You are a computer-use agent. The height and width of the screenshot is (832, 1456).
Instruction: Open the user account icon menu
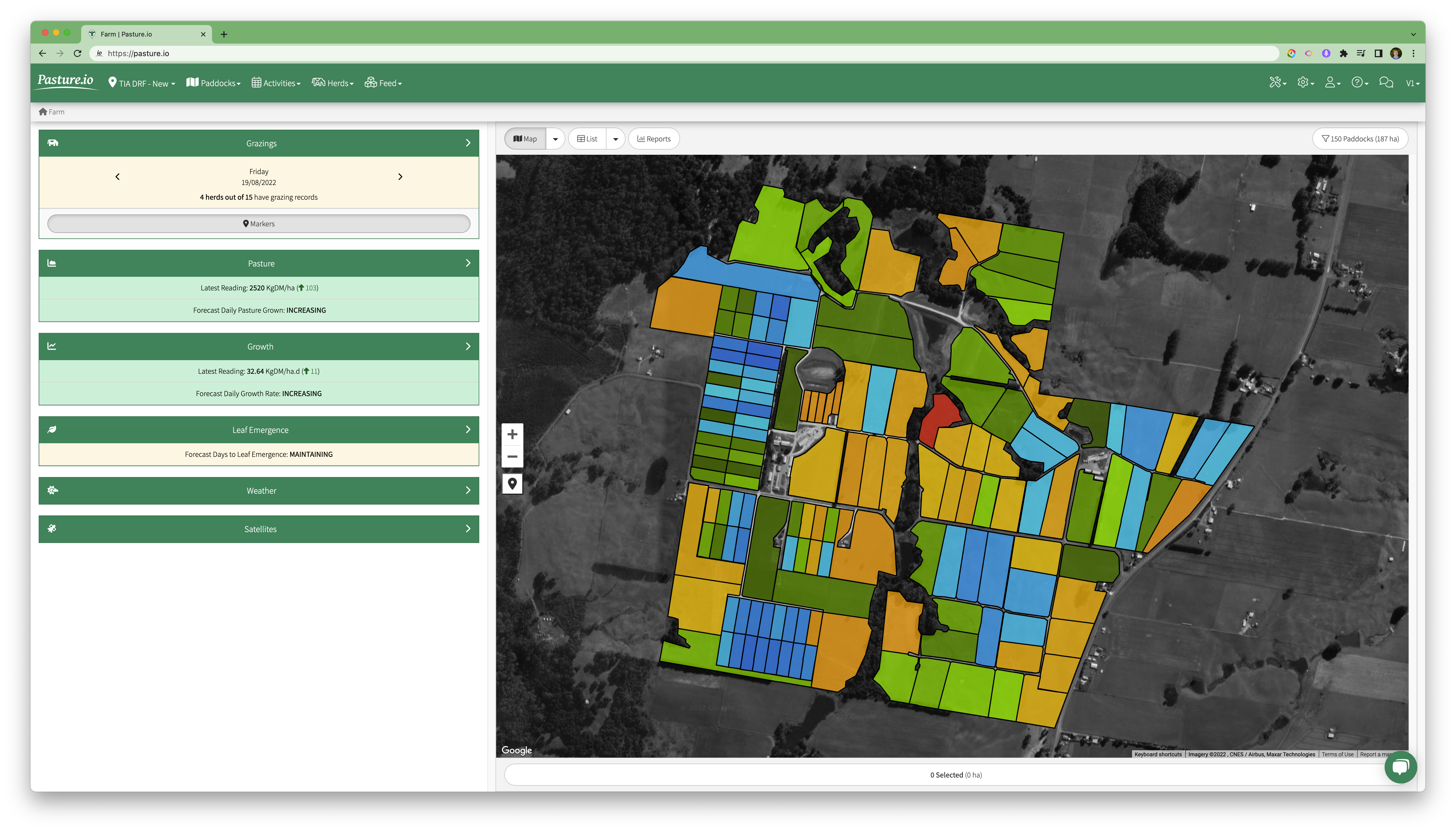1333,83
